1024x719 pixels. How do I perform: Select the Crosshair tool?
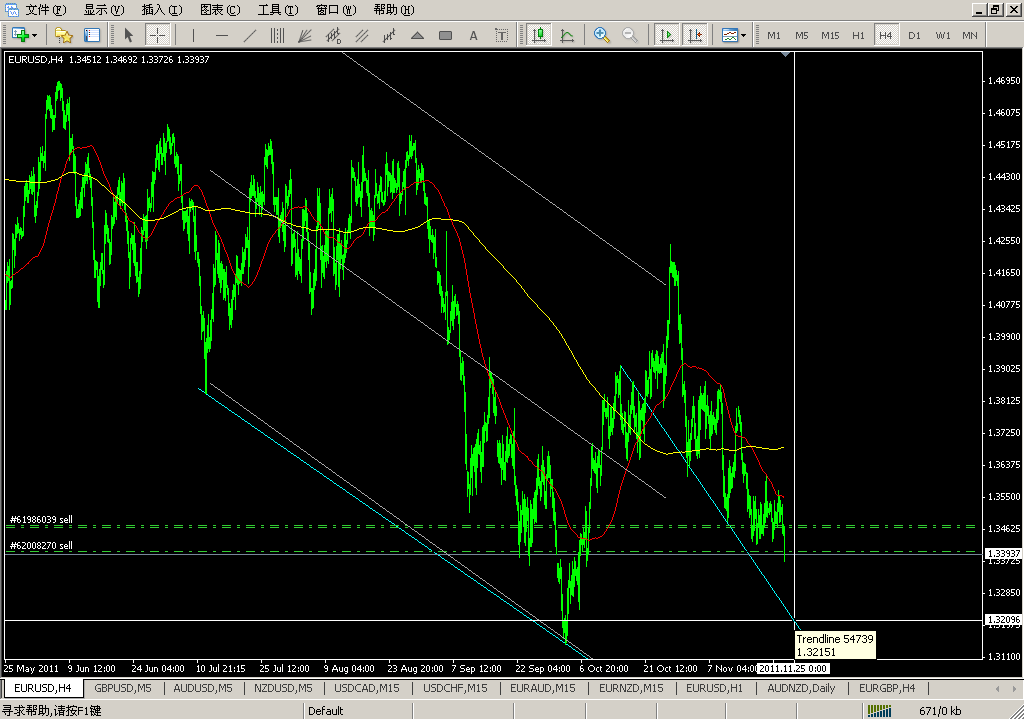click(156, 35)
